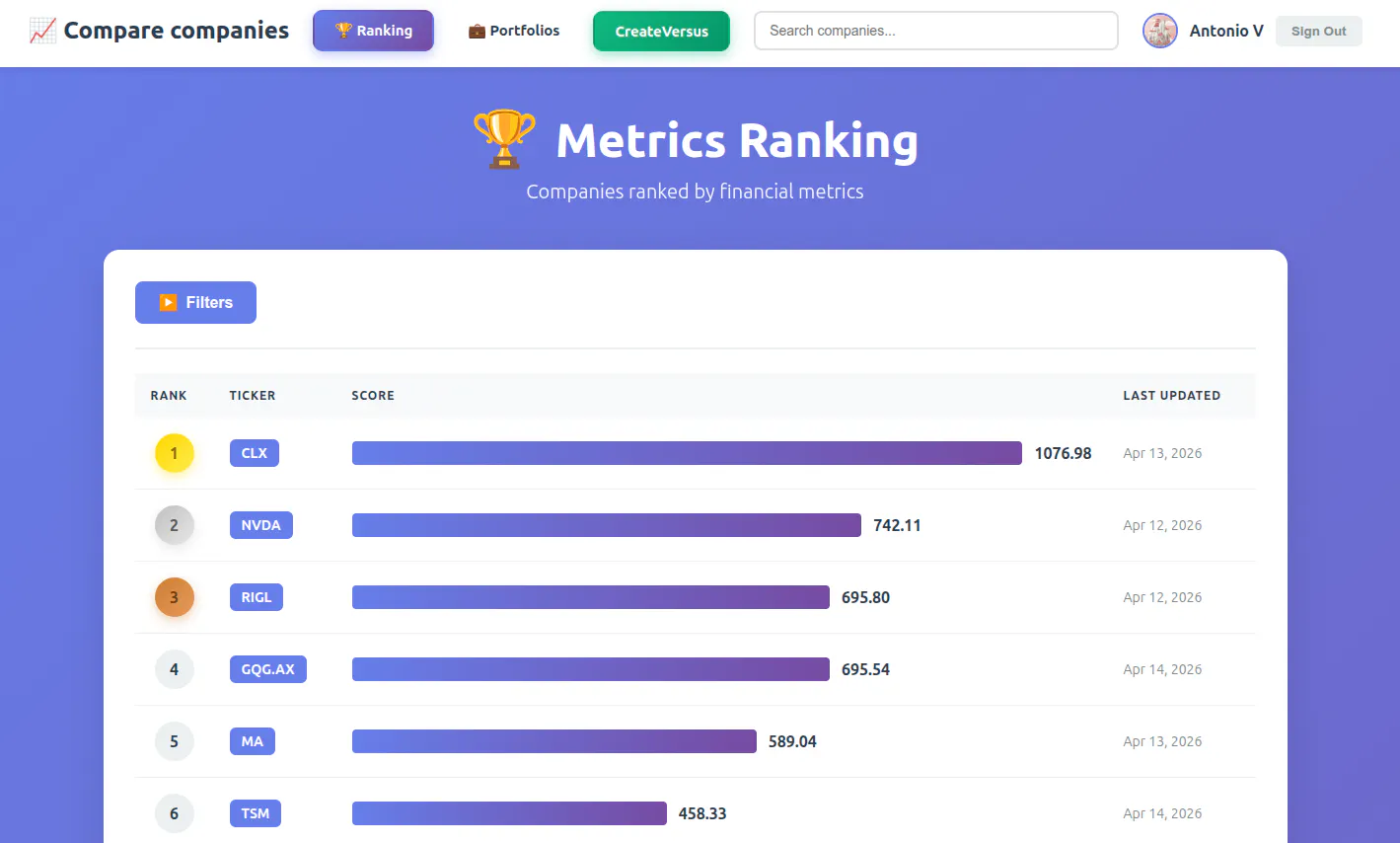This screenshot has height=843, width=1400.
Task: Click the CLX score bar
Action: pyautogui.click(x=687, y=453)
